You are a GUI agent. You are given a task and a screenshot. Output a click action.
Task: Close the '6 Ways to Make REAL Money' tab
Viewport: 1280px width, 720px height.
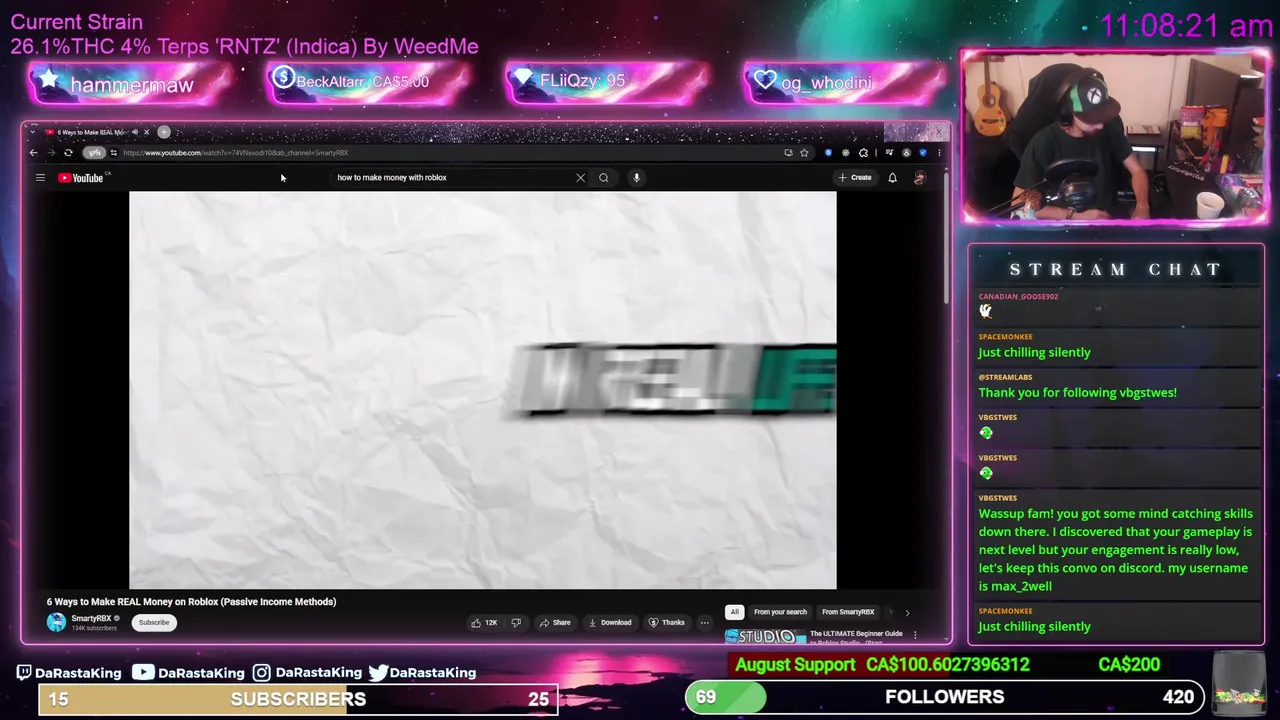[146, 132]
